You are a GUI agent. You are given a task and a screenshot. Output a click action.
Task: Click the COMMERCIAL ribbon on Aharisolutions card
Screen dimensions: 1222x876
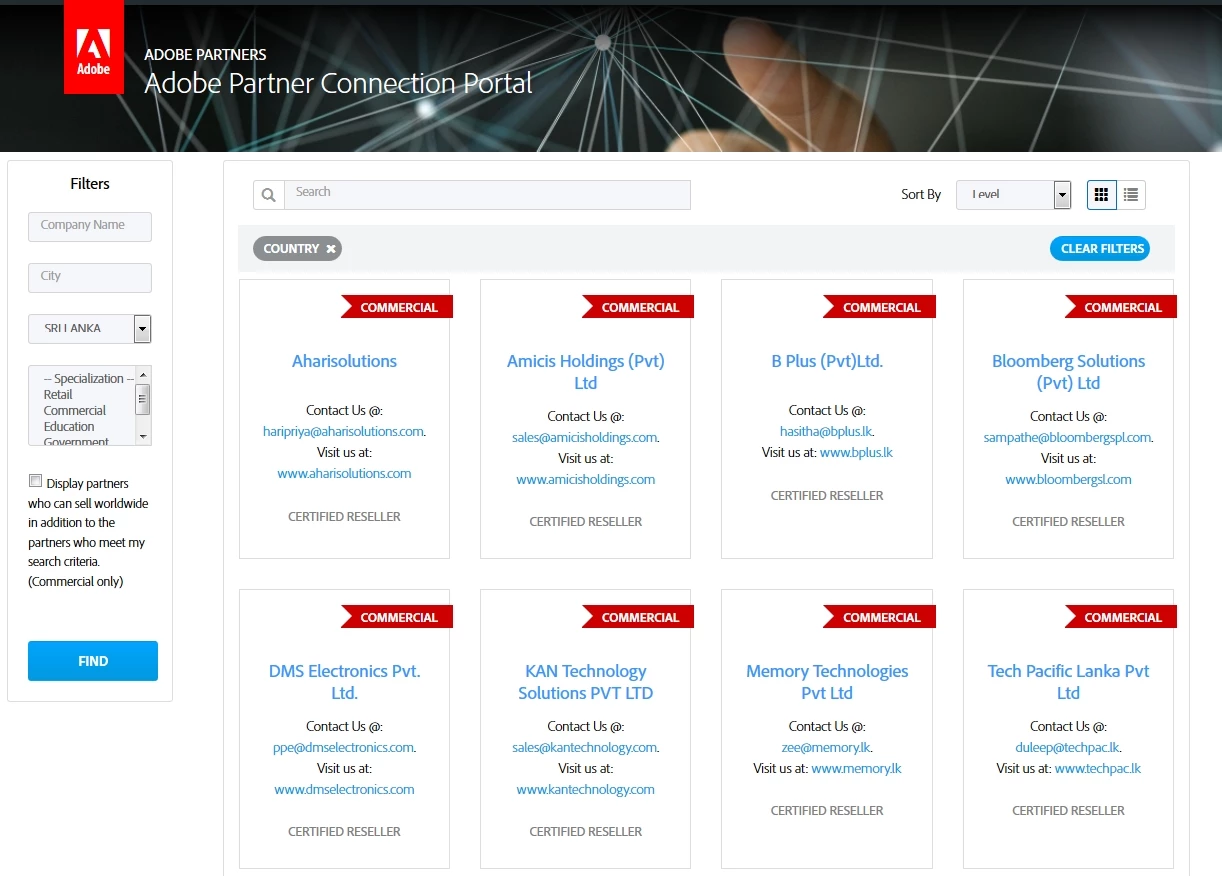pos(397,307)
